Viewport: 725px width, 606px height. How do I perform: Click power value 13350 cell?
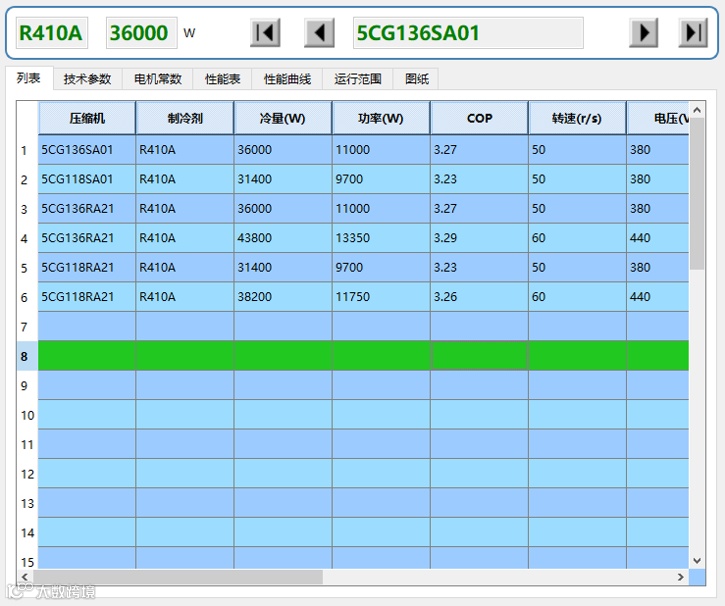tap(381, 238)
